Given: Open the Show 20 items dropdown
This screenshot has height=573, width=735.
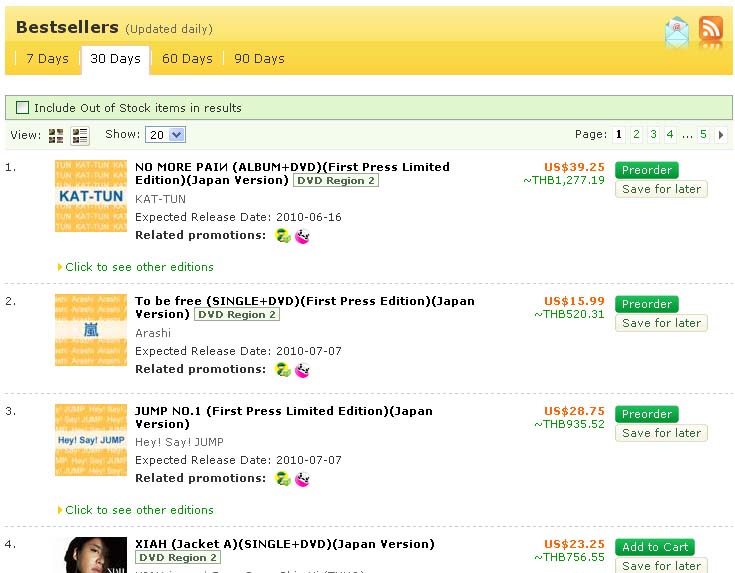Looking at the screenshot, I should coord(165,135).
